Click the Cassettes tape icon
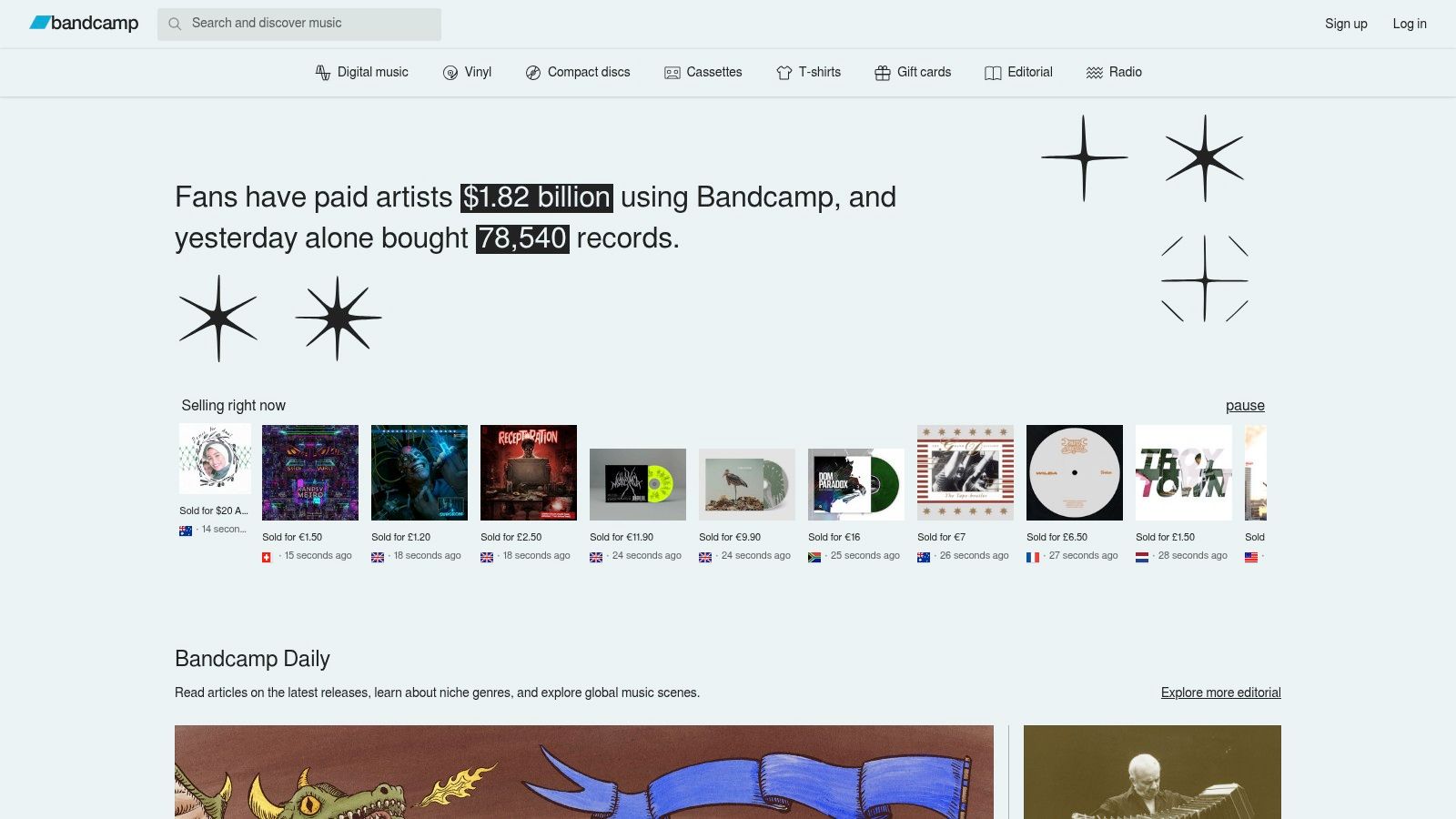The height and width of the screenshot is (819, 1456). (672, 73)
